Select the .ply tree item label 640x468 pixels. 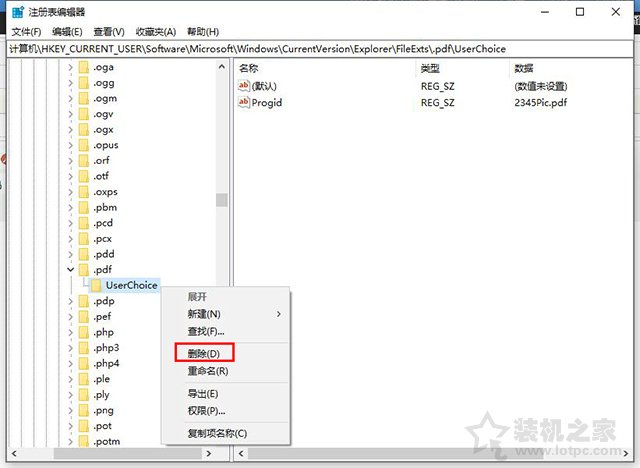(102, 395)
